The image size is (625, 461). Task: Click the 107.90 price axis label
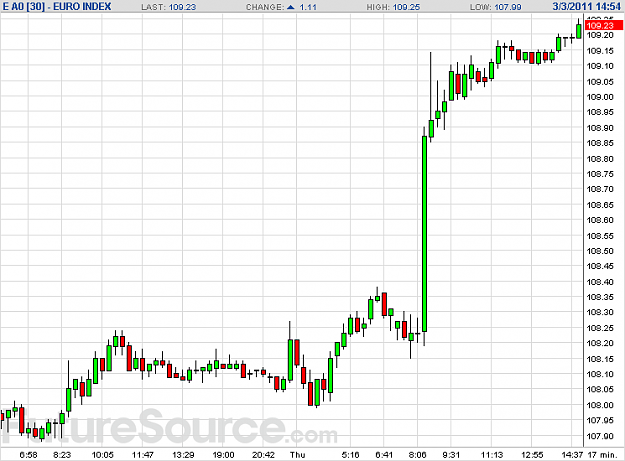pos(600,436)
